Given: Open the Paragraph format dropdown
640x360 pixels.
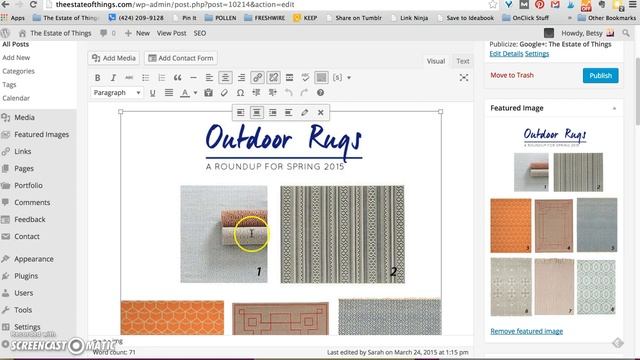Looking at the screenshot, I should tap(116, 93).
